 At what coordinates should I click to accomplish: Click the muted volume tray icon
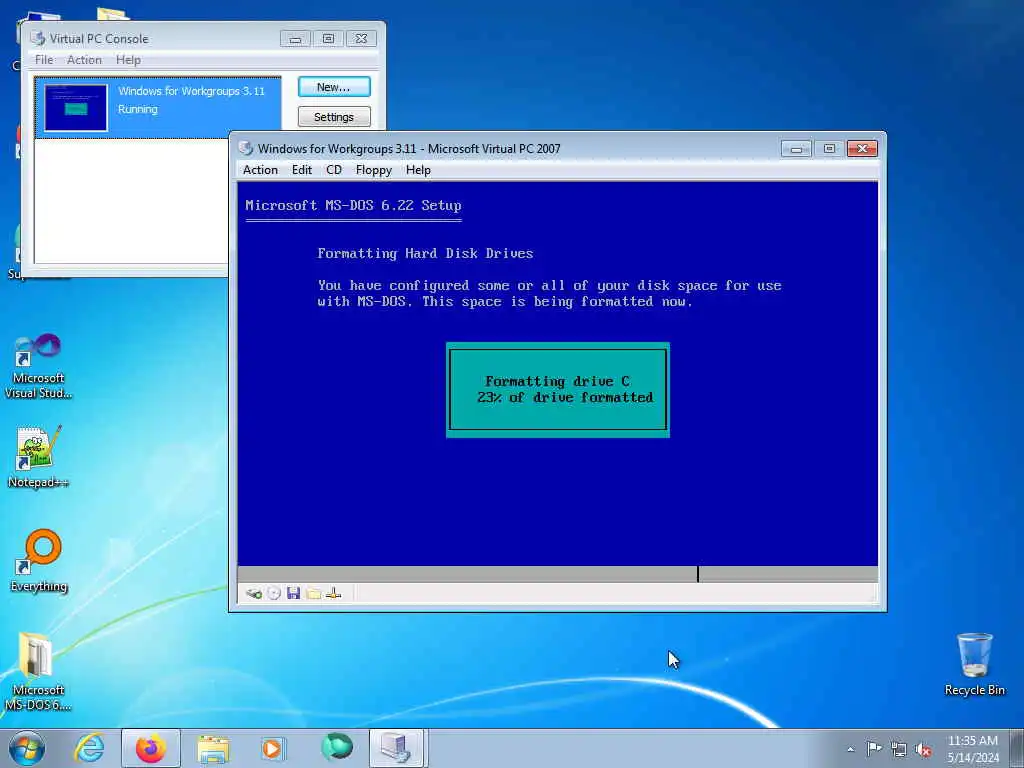click(x=923, y=749)
